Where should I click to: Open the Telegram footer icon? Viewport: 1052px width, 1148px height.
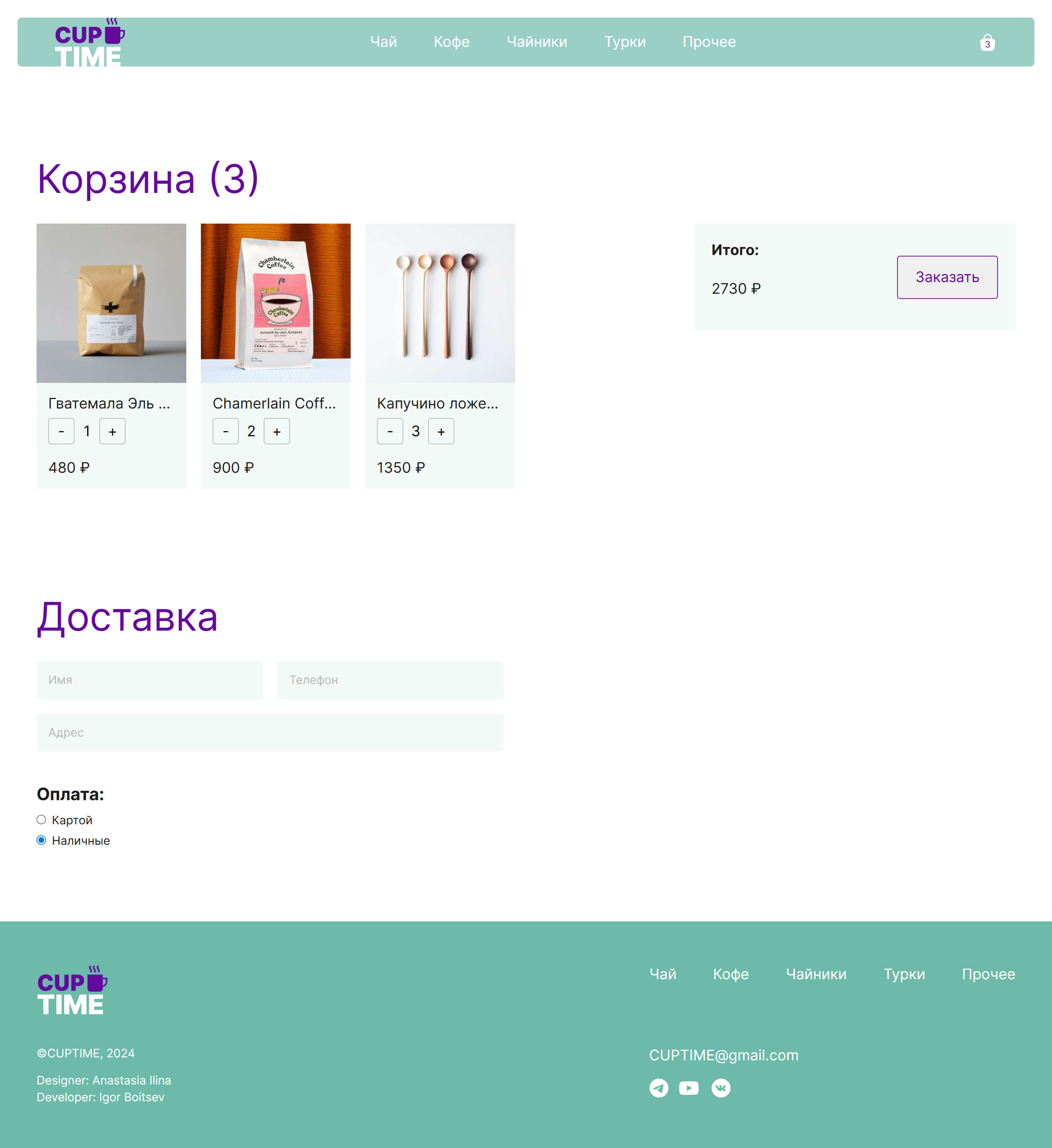pos(659,1088)
